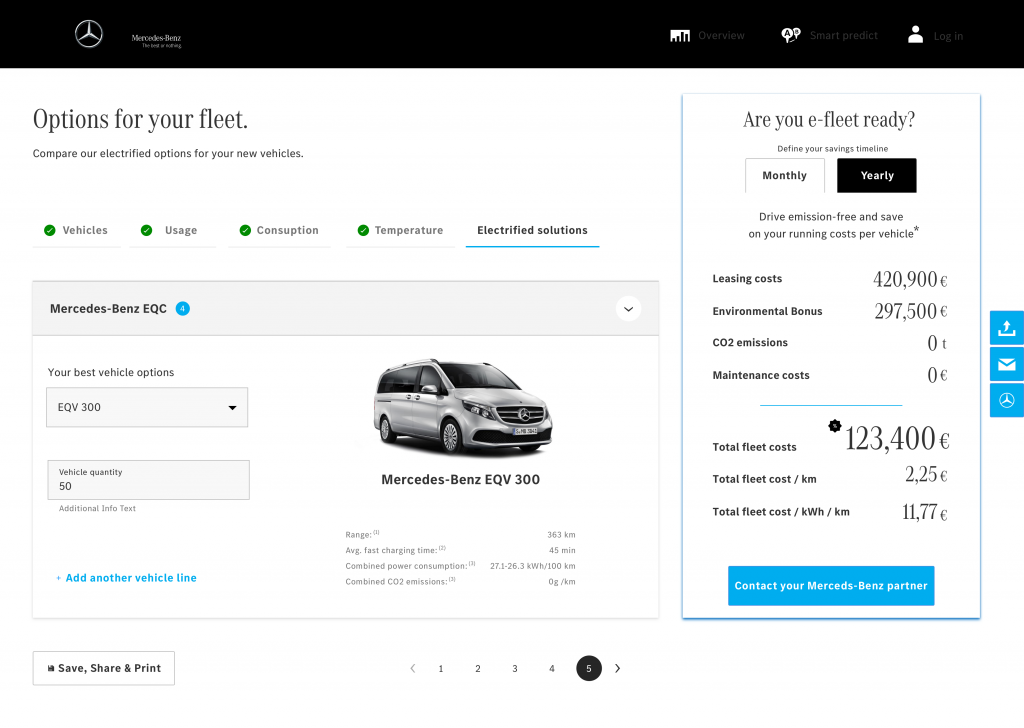
Task: Switch to the Temperature tab
Action: [x=400, y=230]
